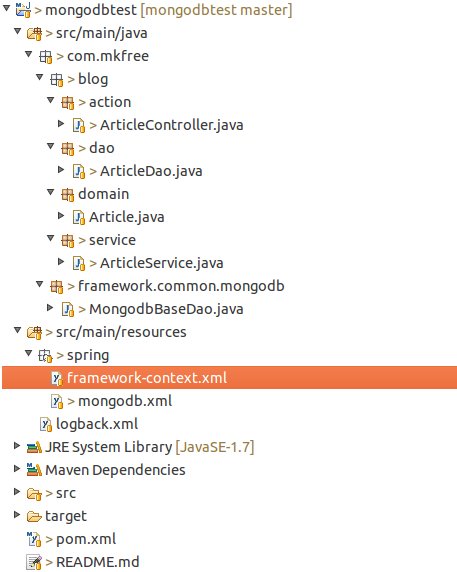Click the Maven Dependencies library icon
Screen dimensions: 457x572
pos(34,470)
